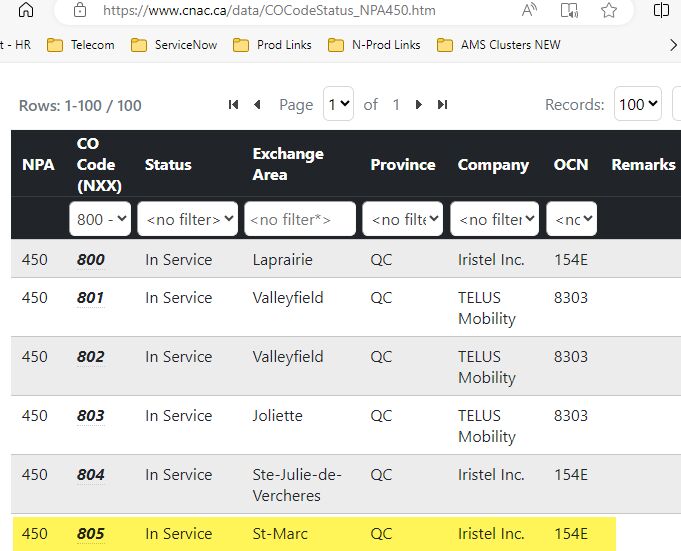Open the CO Code 800 filter dropdown
This screenshot has width=681, height=551.
click(100, 219)
